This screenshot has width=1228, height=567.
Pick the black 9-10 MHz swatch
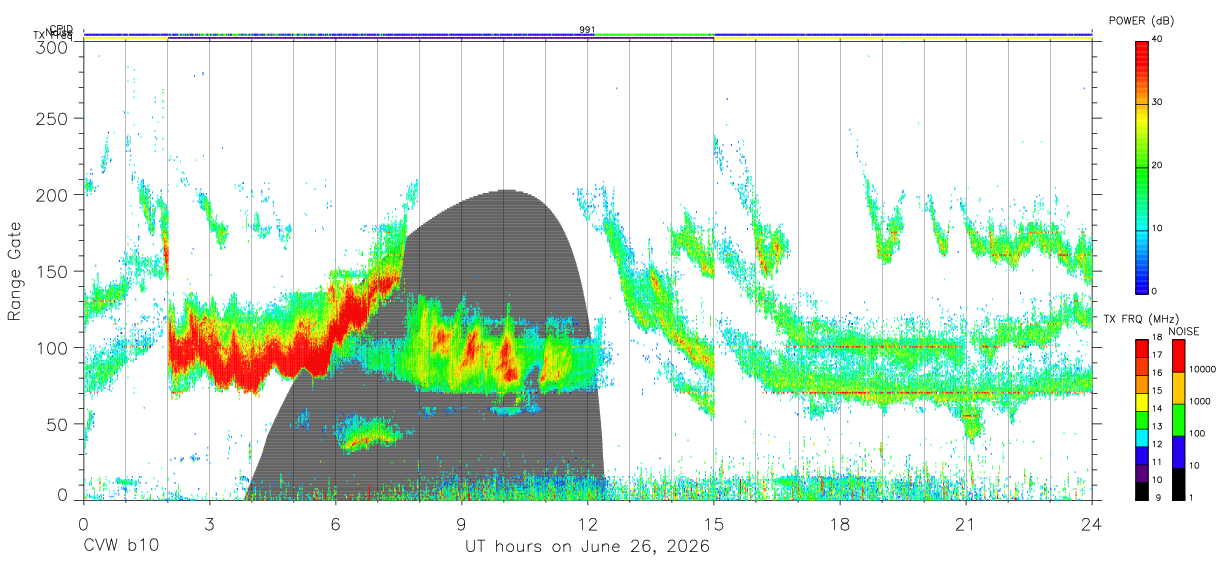1142,491
